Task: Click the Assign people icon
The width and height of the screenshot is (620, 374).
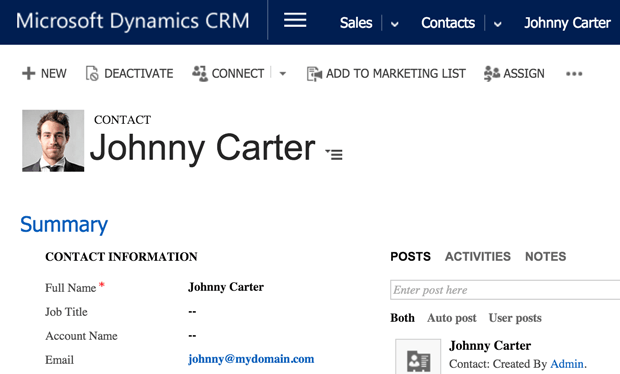Action: (491, 74)
